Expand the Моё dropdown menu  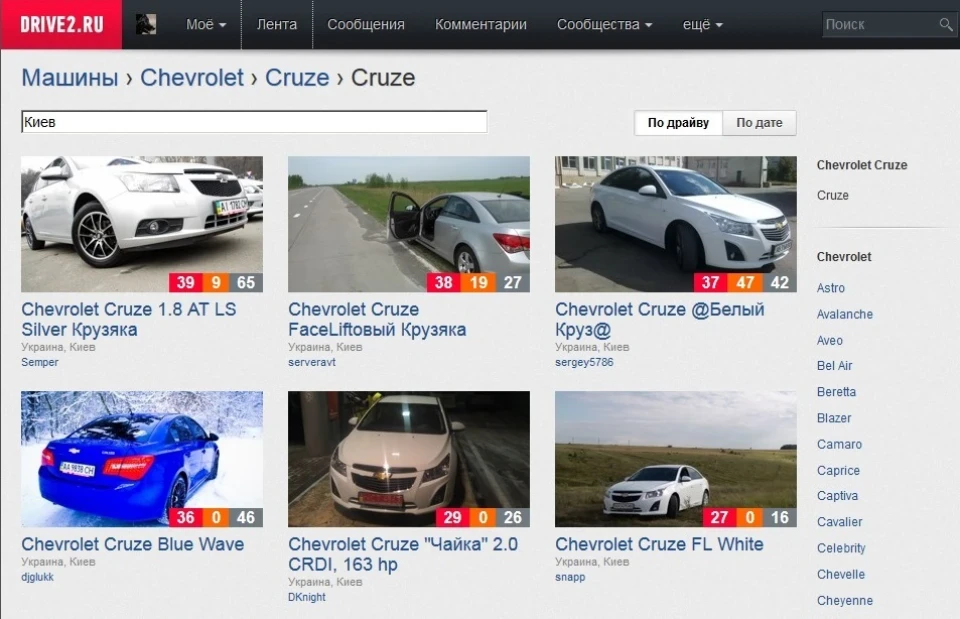(206, 24)
